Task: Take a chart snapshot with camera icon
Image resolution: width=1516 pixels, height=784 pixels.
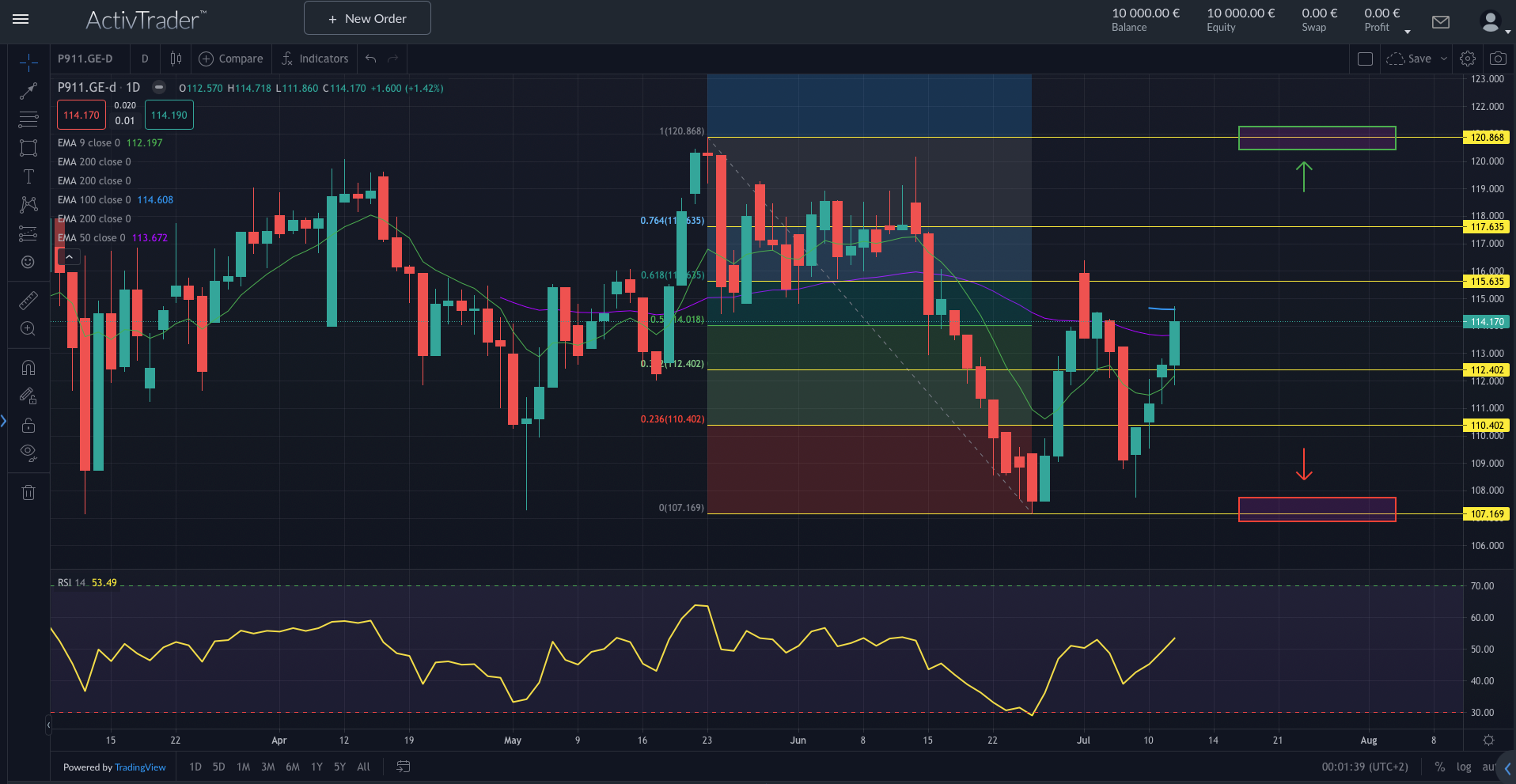Action: (1497, 59)
